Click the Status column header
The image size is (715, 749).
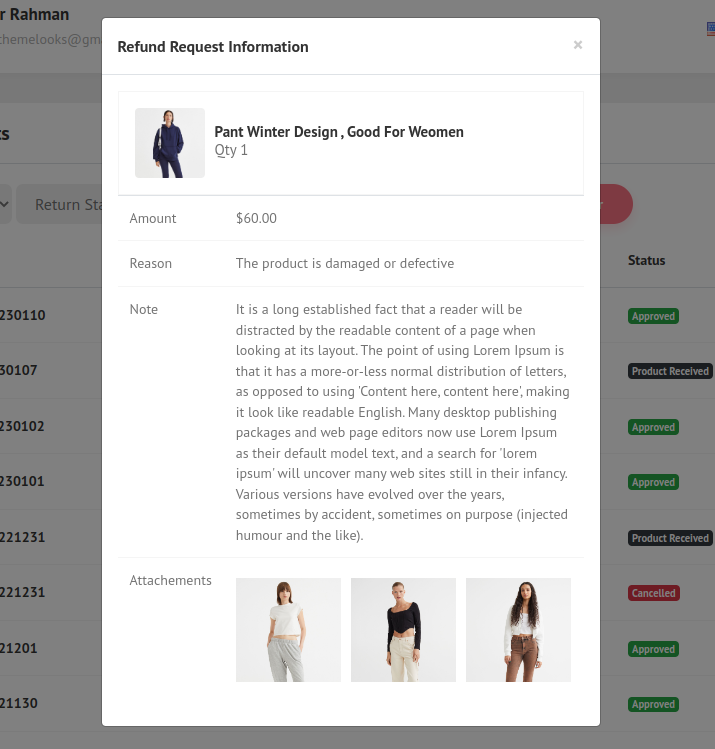coord(646,260)
